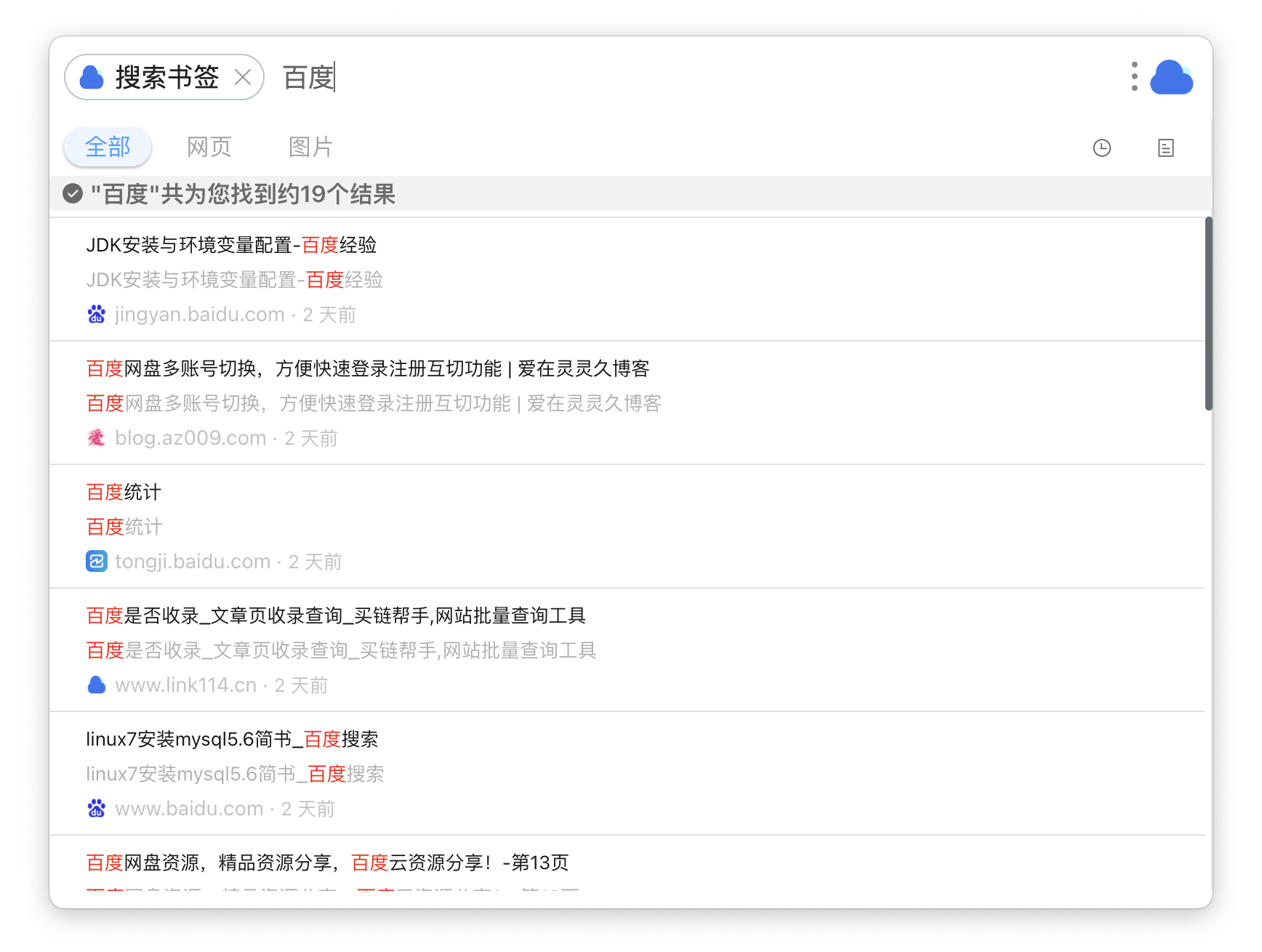Open 百度网盘资源，精品资源分享 result title
1262x952 pixels.
(x=327, y=863)
